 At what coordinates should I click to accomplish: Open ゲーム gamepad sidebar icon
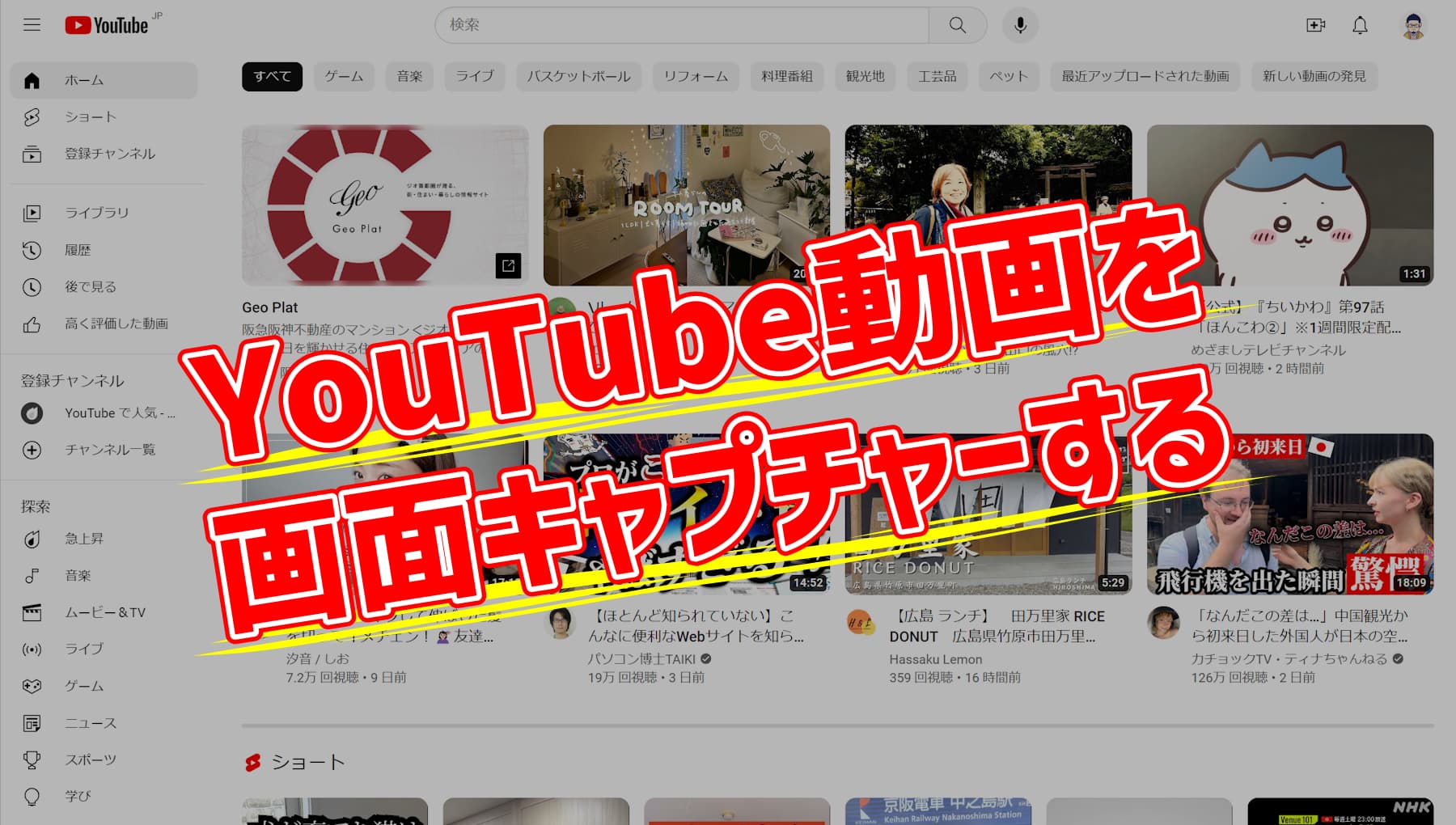point(32,686)
